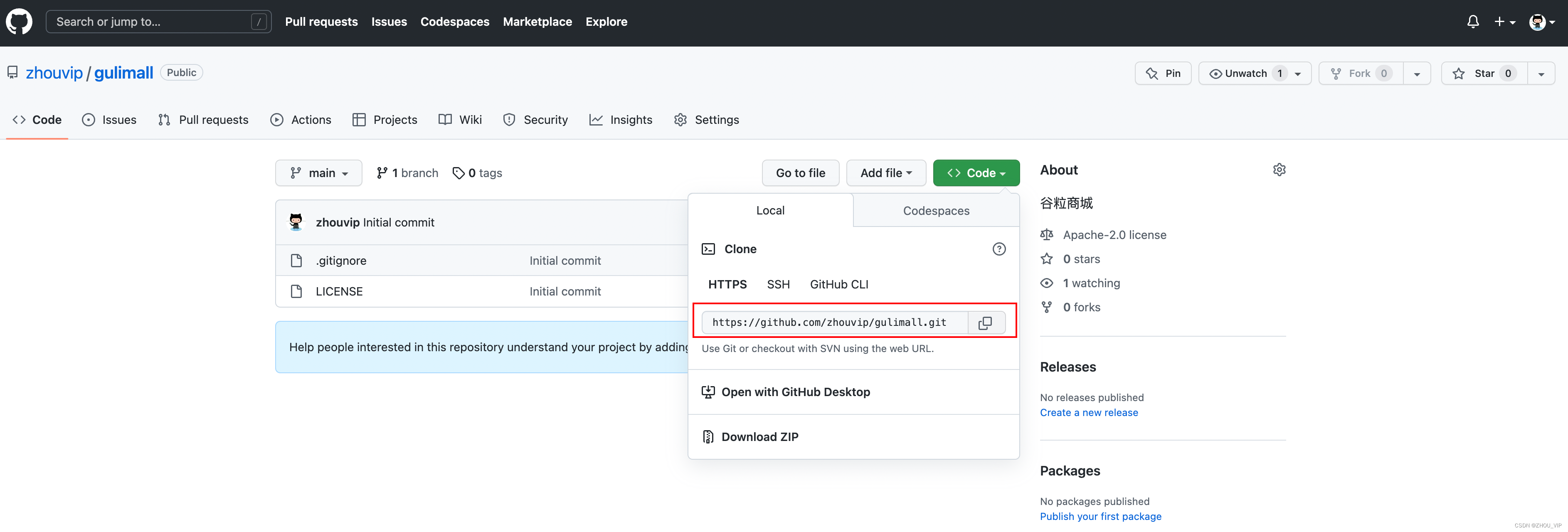
Task: Copy the HTTPS clone URL to clipboard
Action: [985, 323]
